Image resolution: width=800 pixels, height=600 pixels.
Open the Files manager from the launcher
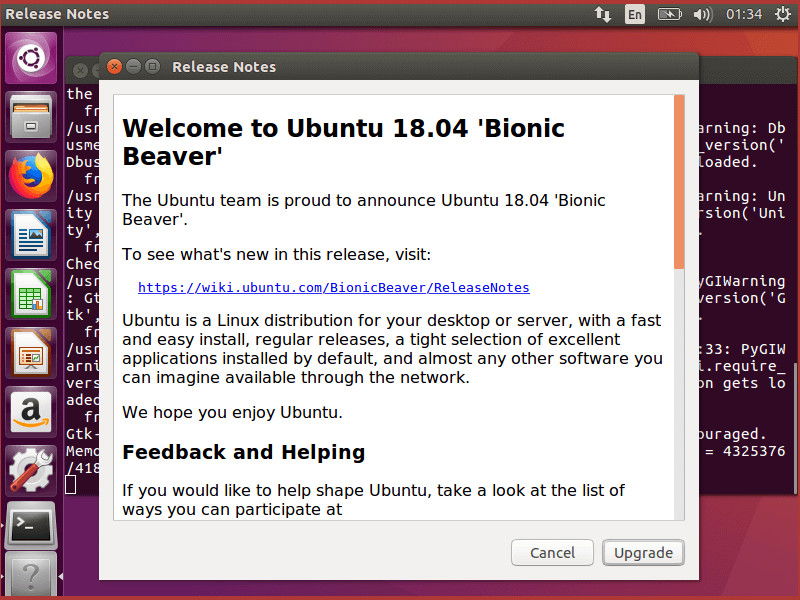(x=31, y=117)
